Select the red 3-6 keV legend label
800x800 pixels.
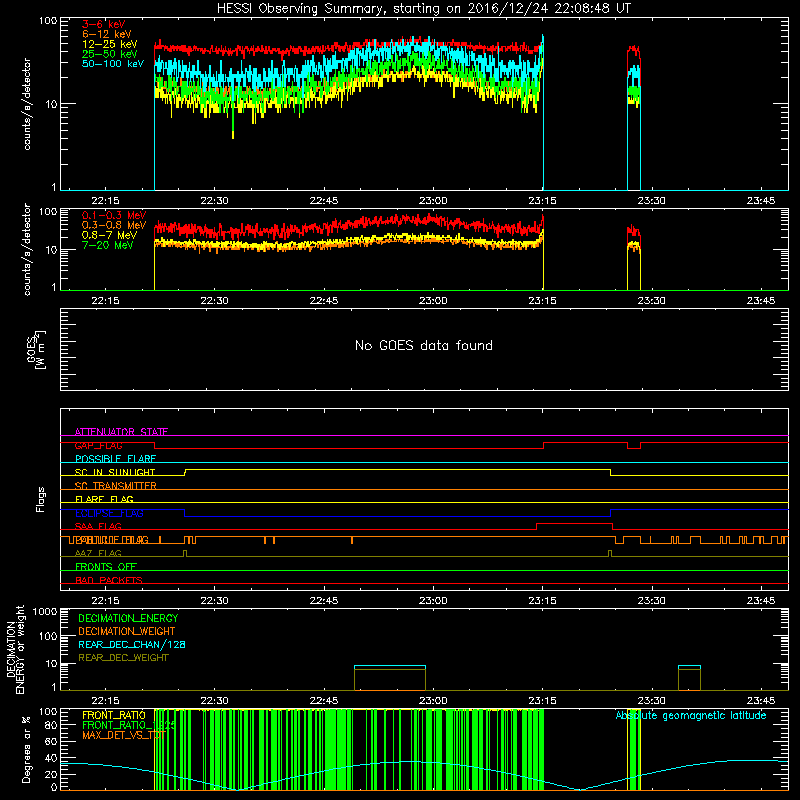tap(103, 24)
